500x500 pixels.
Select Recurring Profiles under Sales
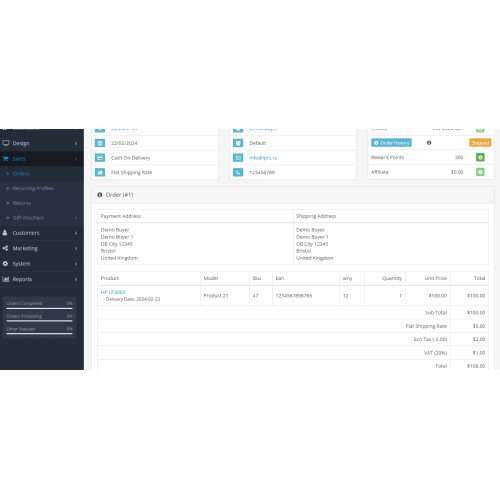(33, 188)
